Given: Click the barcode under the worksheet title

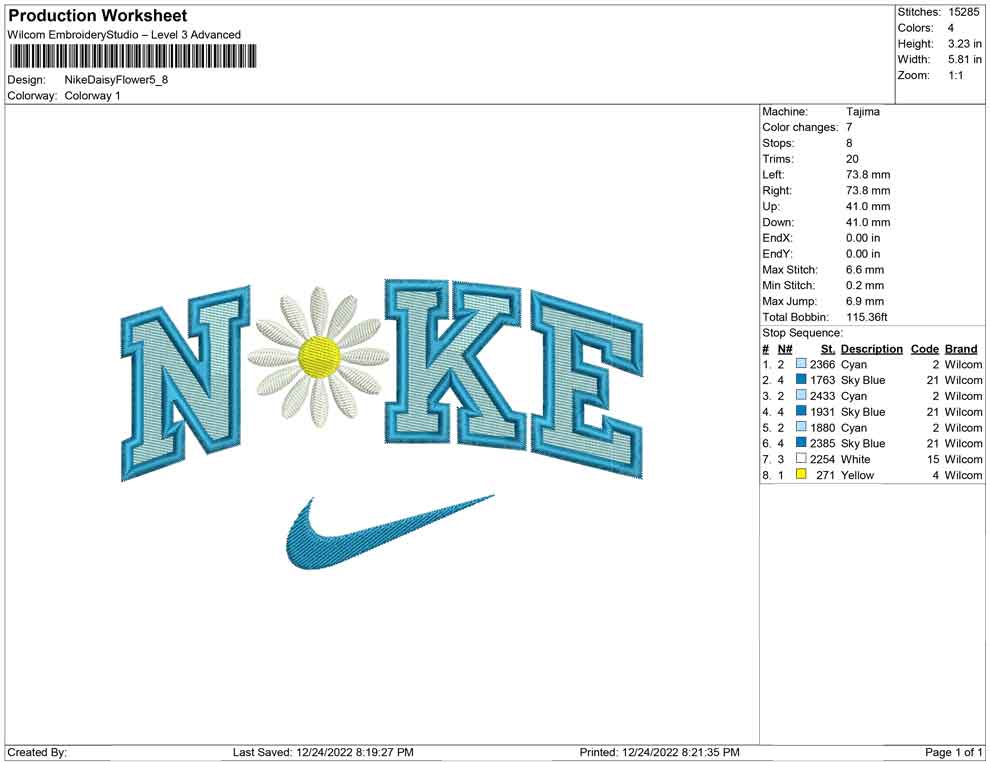Looking at the screenshot, I should click(x=132, y=56).
